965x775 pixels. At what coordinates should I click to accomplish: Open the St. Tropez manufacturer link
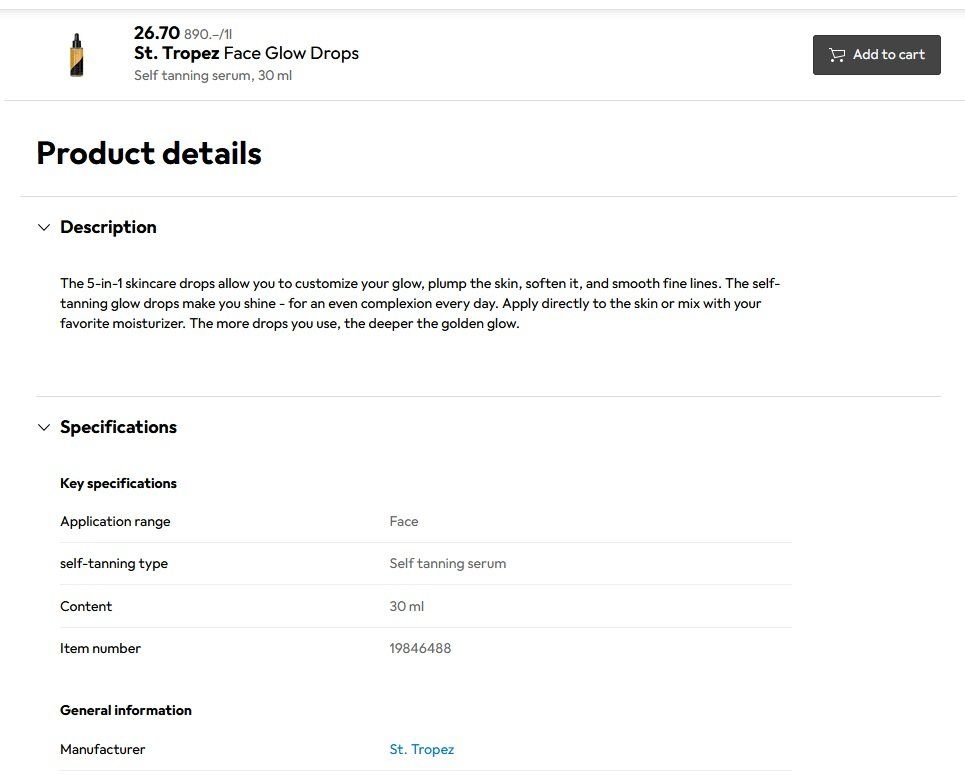tap(422, 749)
